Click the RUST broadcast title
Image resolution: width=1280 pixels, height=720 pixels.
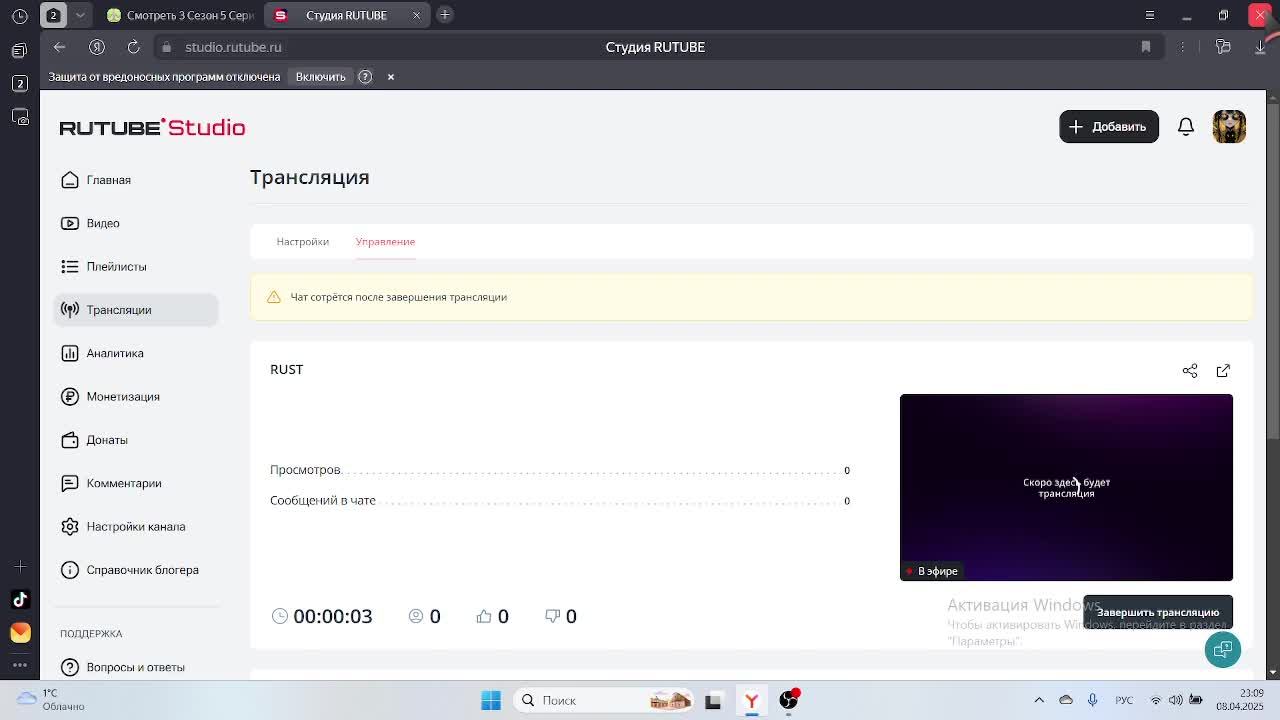click(x=286, y=370)
